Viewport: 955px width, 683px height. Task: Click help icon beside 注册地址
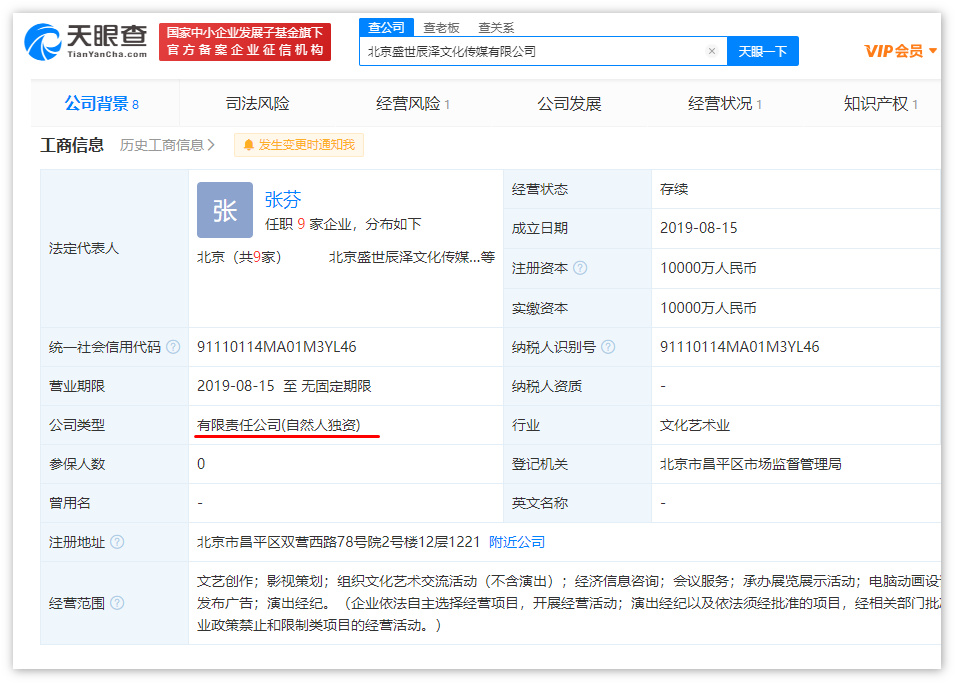pos(117,542)
